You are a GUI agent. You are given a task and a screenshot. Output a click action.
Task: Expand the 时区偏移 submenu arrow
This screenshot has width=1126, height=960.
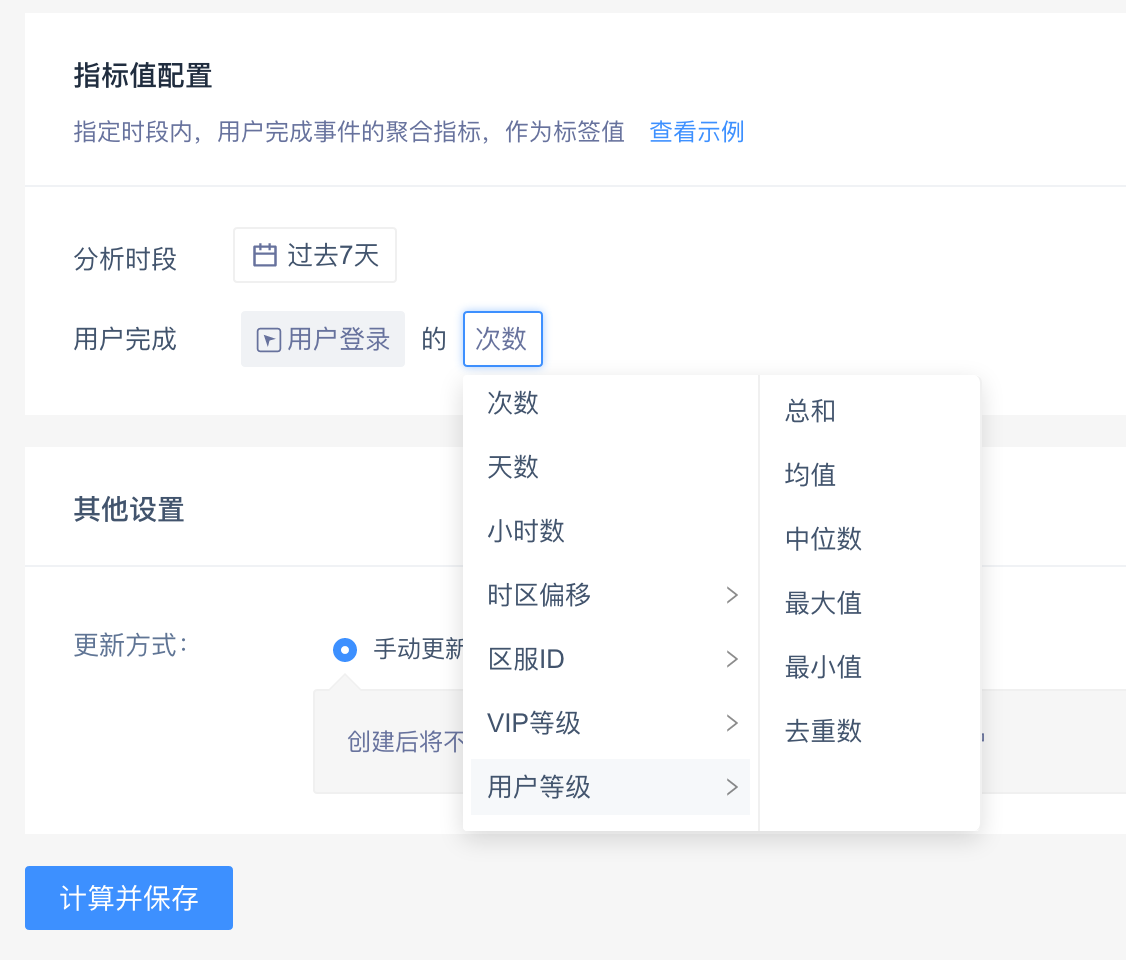pos(732,595)
